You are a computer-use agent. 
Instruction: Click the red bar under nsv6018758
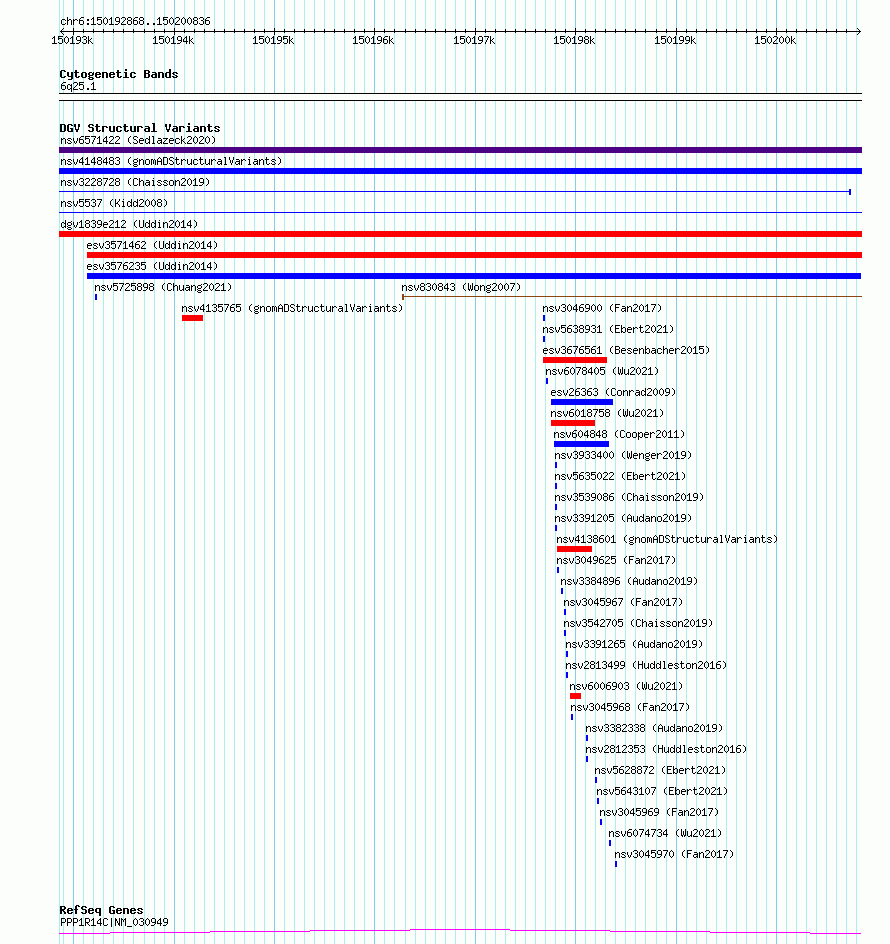click(x=573, y=424)
